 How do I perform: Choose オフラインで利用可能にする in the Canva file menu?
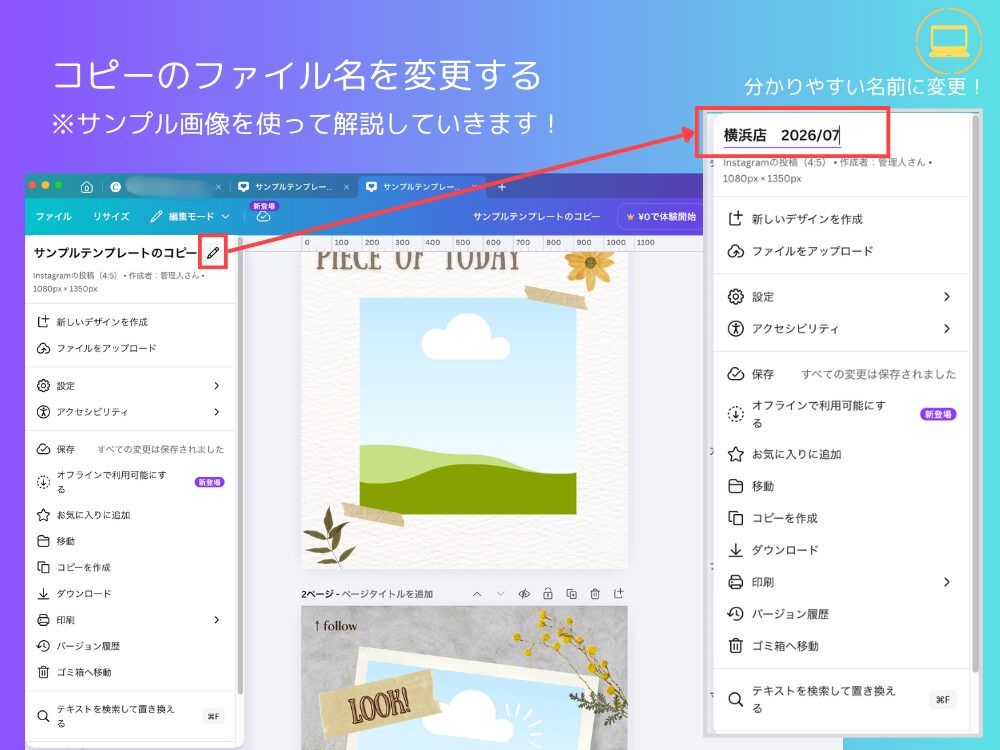(x=131, y=482)
